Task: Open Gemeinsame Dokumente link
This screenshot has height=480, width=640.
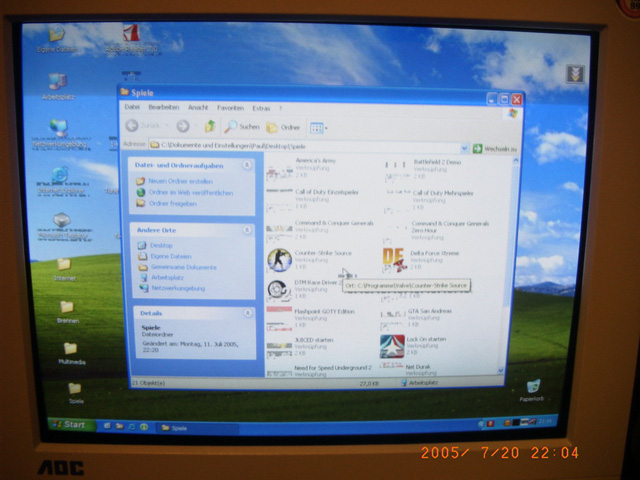Action: [x=183, y=267]
